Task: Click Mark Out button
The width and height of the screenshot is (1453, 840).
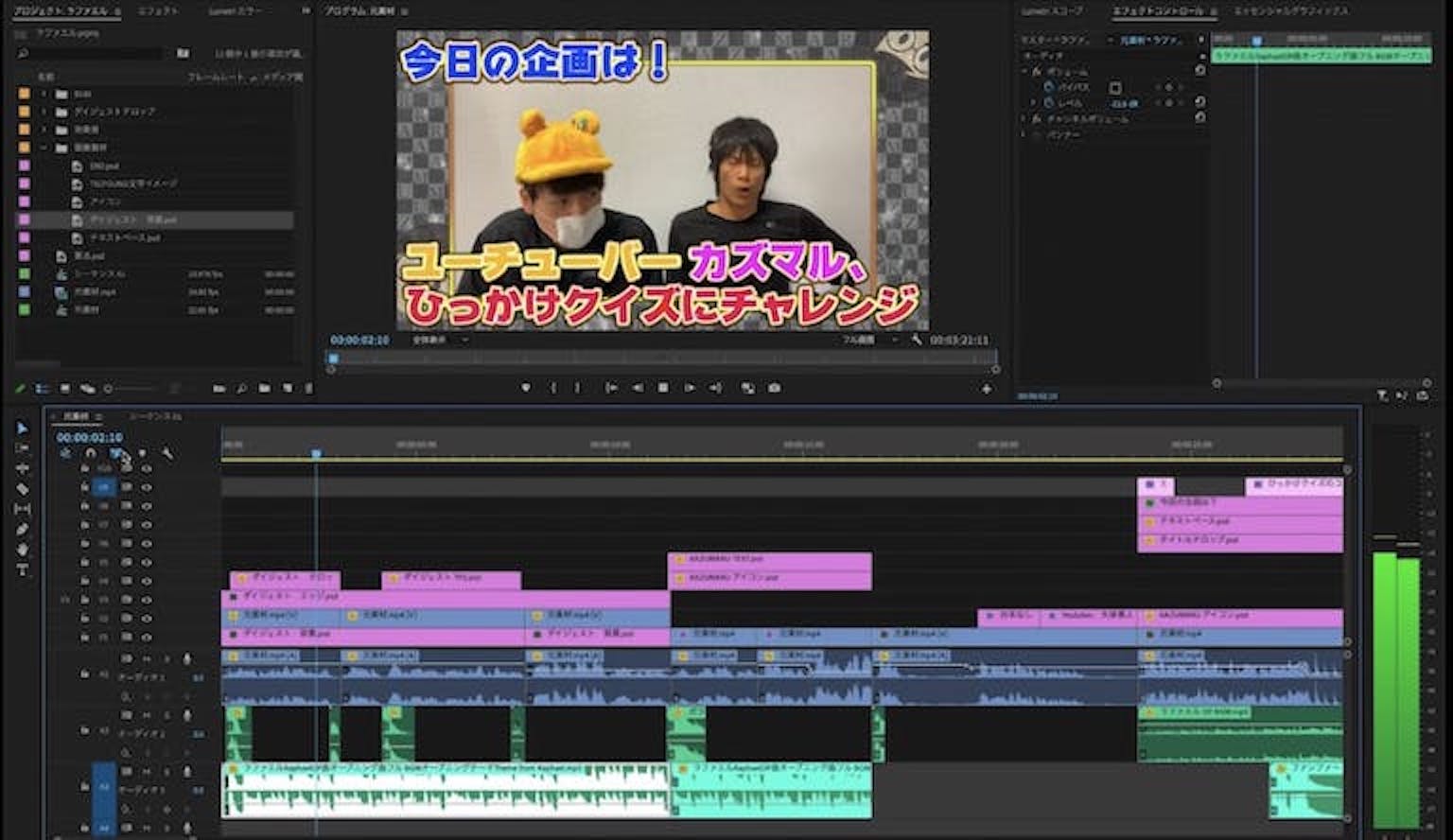Action: [578, 388]
